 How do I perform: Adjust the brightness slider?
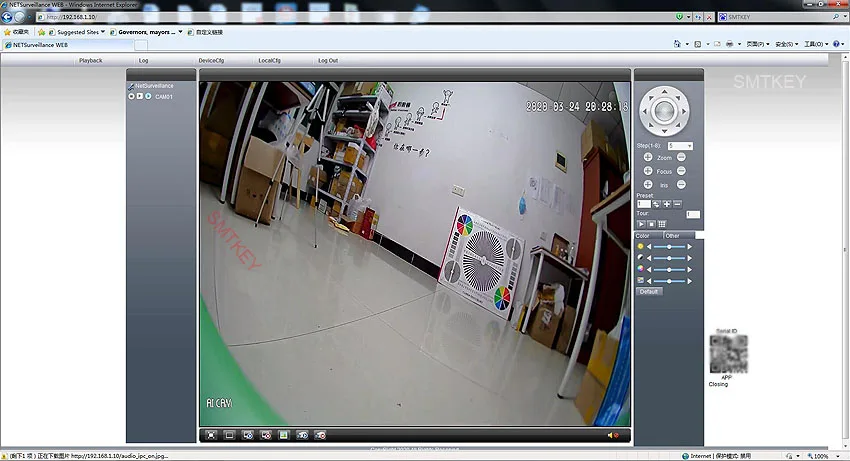669,247
